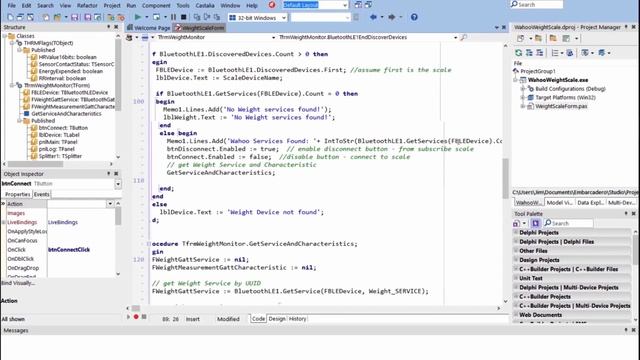Select the Events tab in Object Inspector

pos(42,194)
